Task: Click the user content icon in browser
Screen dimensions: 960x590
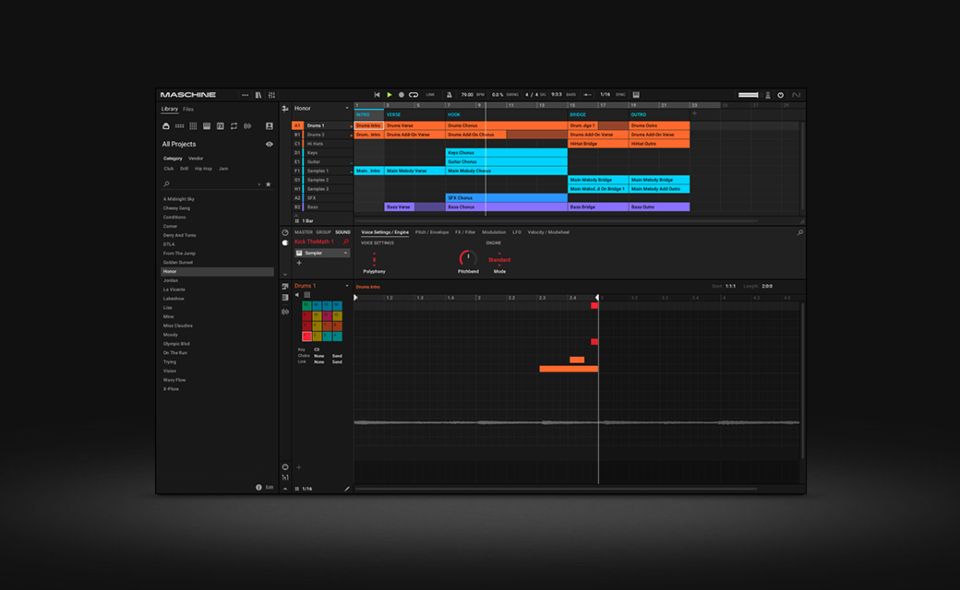Action: (x=269, y=126)
